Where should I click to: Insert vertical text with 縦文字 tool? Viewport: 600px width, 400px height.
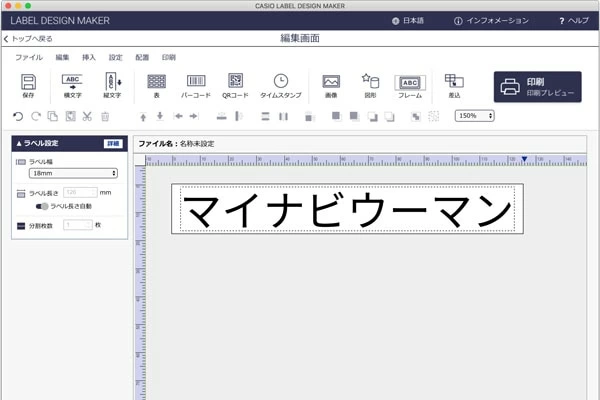113,85
